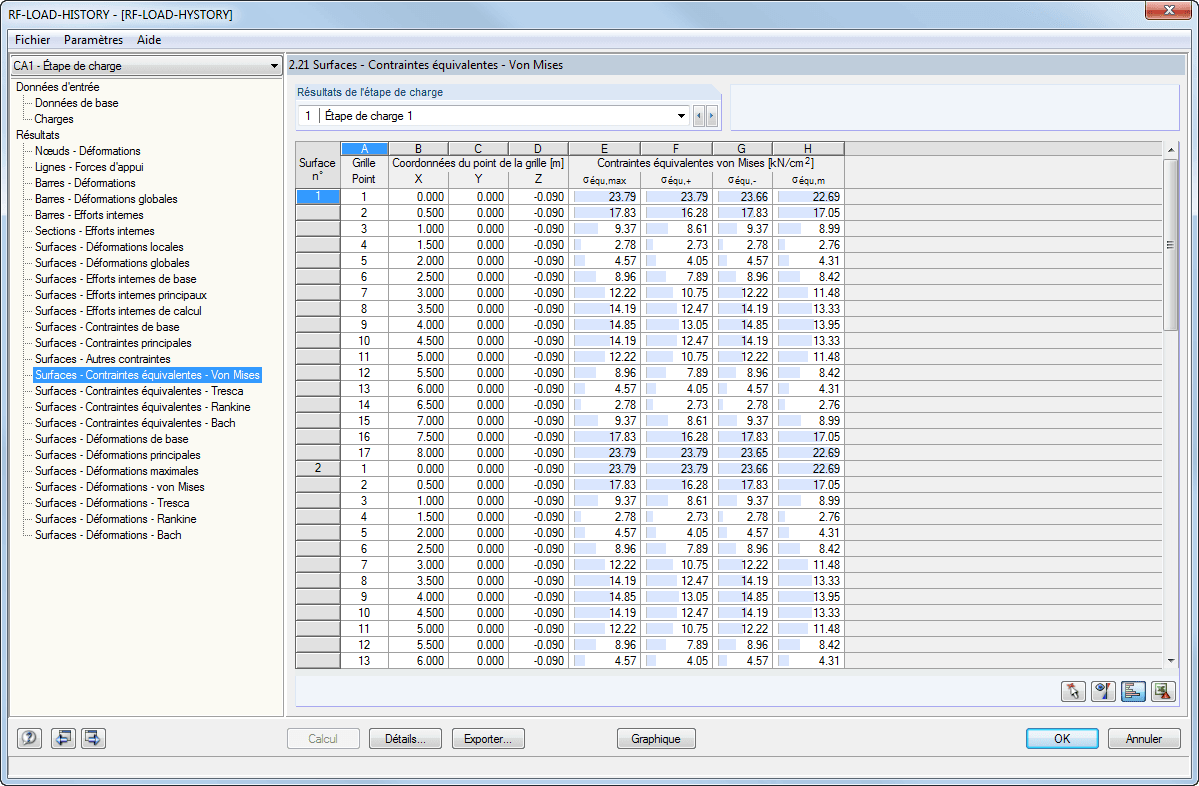
Task: Open the Étape de charge 1 combo box
Action: coord(493,116)
